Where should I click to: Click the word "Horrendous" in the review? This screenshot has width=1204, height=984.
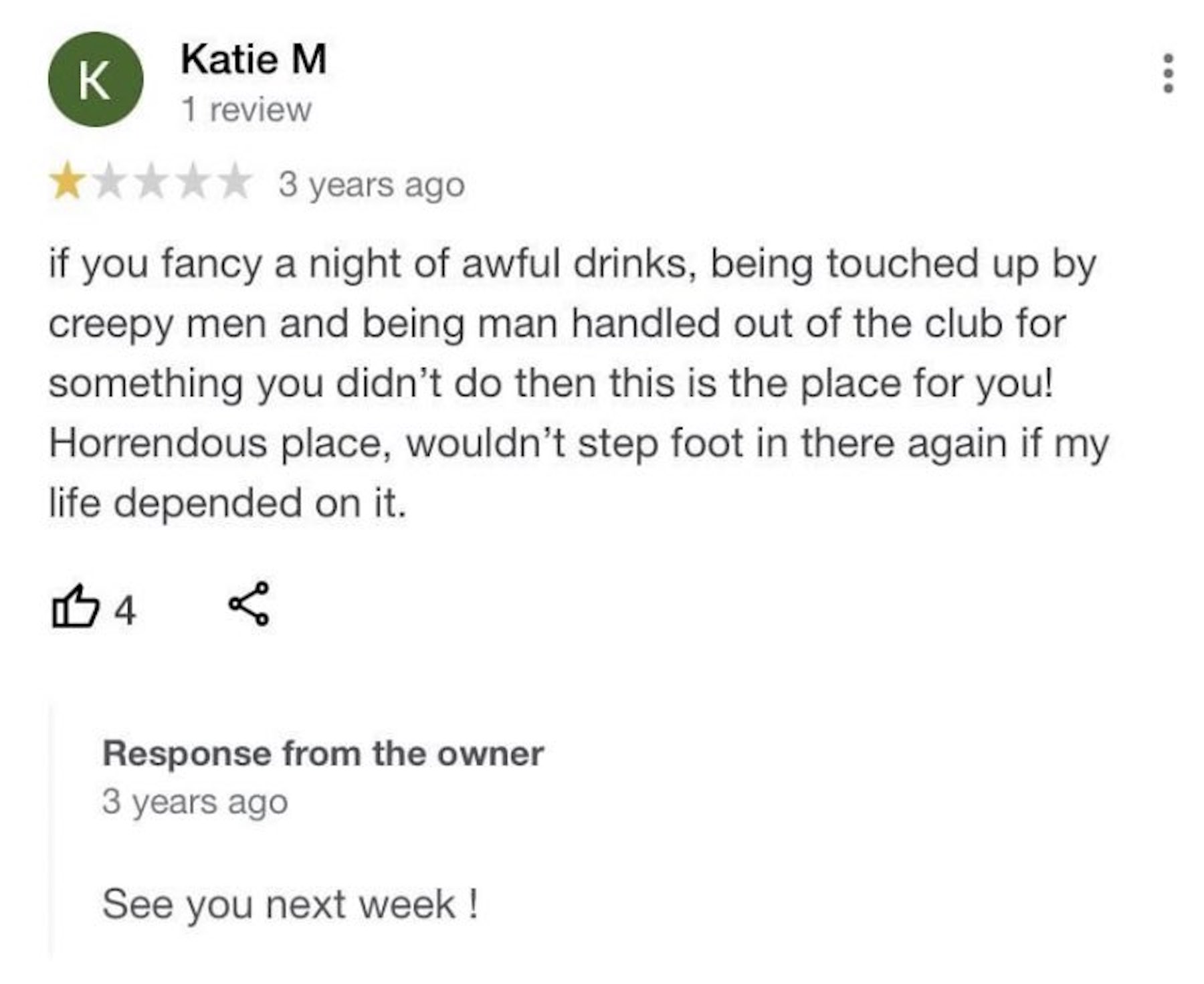158,444
